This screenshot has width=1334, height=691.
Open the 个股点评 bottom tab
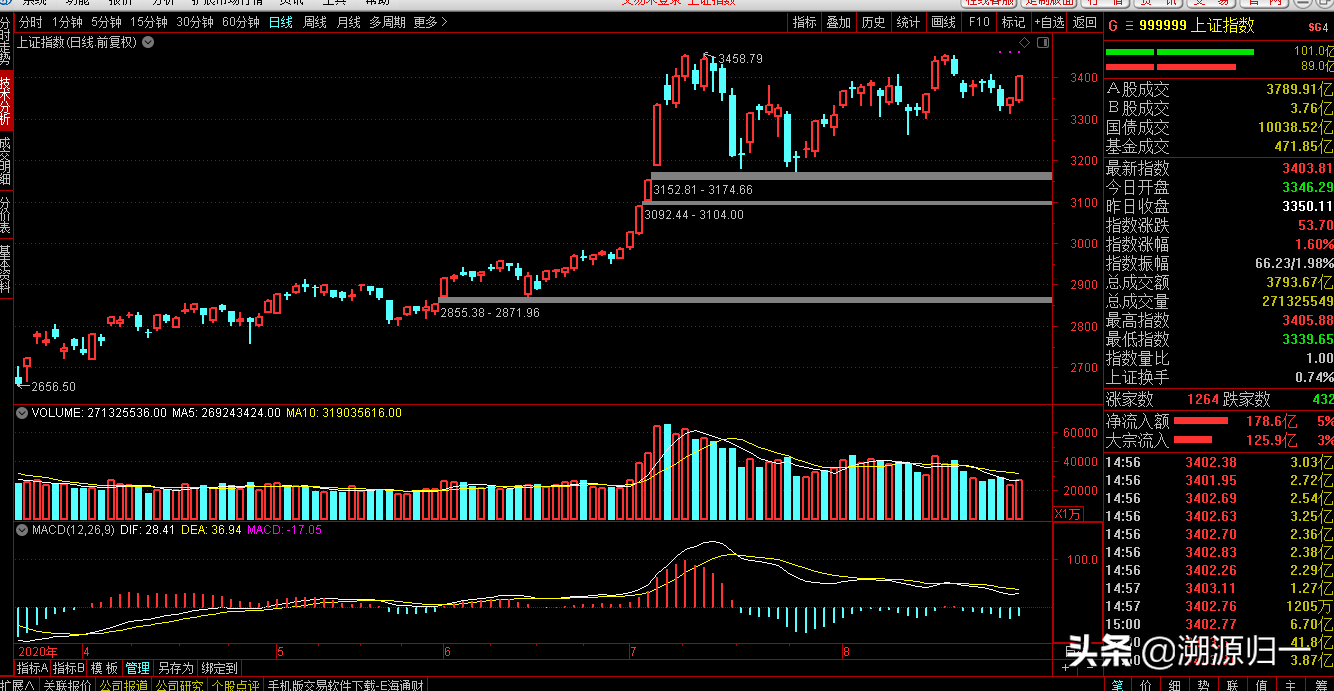pos(235,685)
